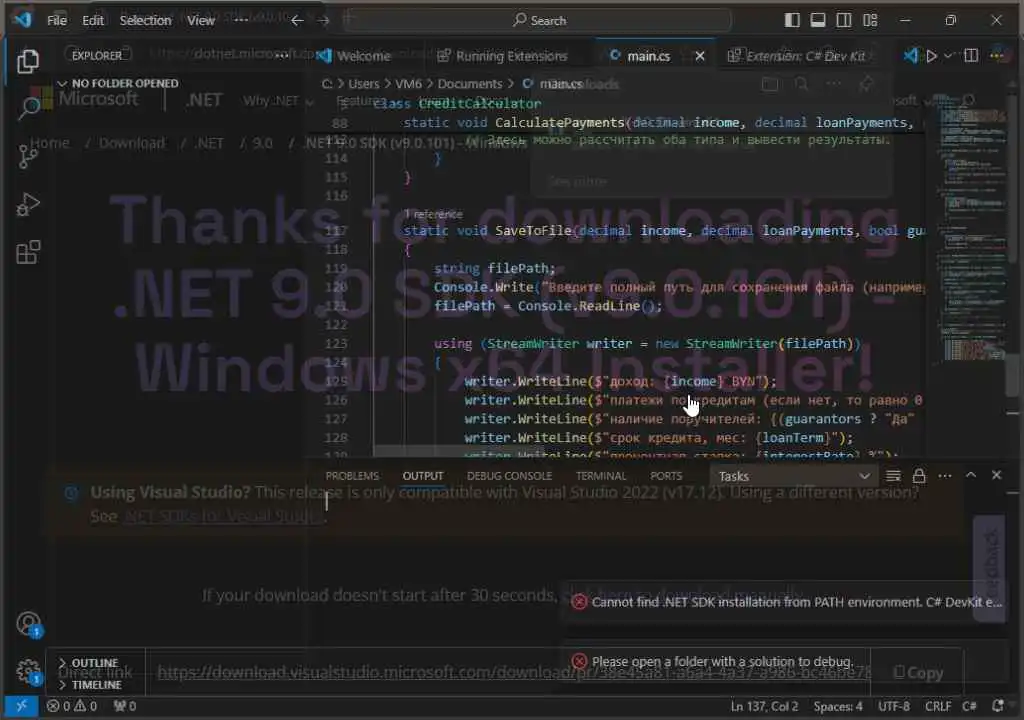Click the remote window status bar icon
Image resolution: width=1024 pixels, height=720 pixels.
[x=21, y=706]
